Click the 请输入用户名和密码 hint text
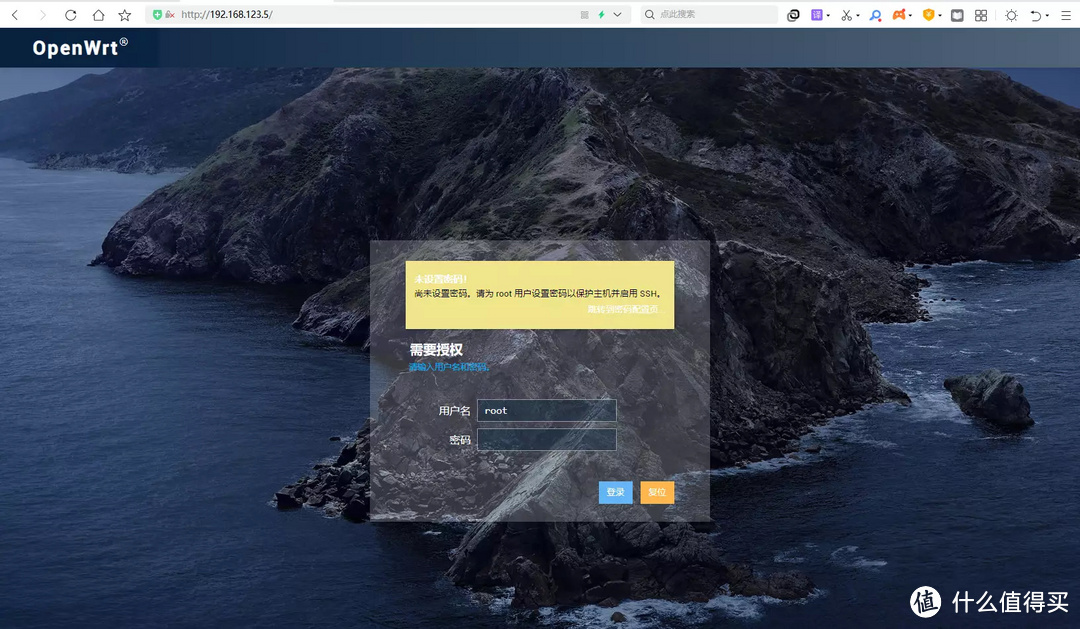The height and width of the screenshot is (629, 1080). [x=449, y=367]
